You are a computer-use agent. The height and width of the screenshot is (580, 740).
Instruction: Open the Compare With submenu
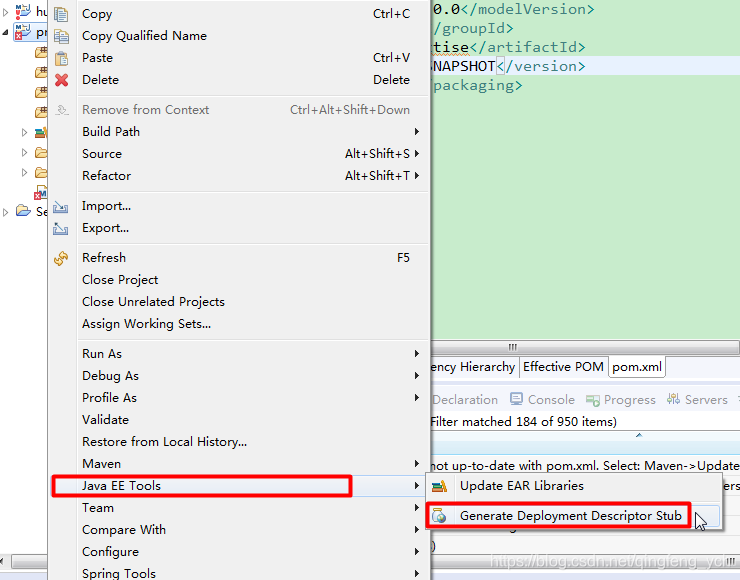tap(240, 530)
